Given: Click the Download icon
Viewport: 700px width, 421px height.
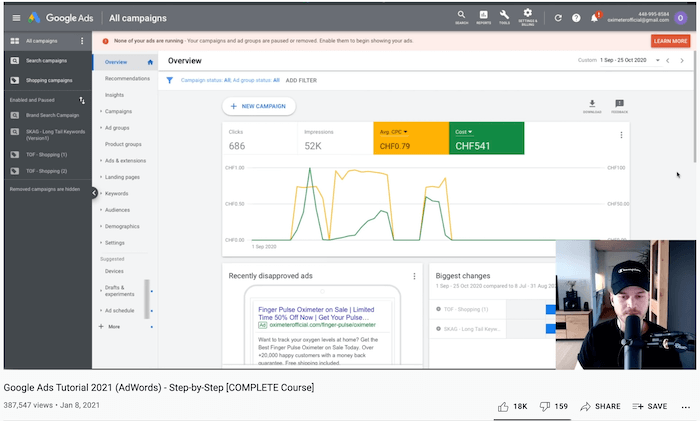Looking at the screenshot, I should [592, 106].
